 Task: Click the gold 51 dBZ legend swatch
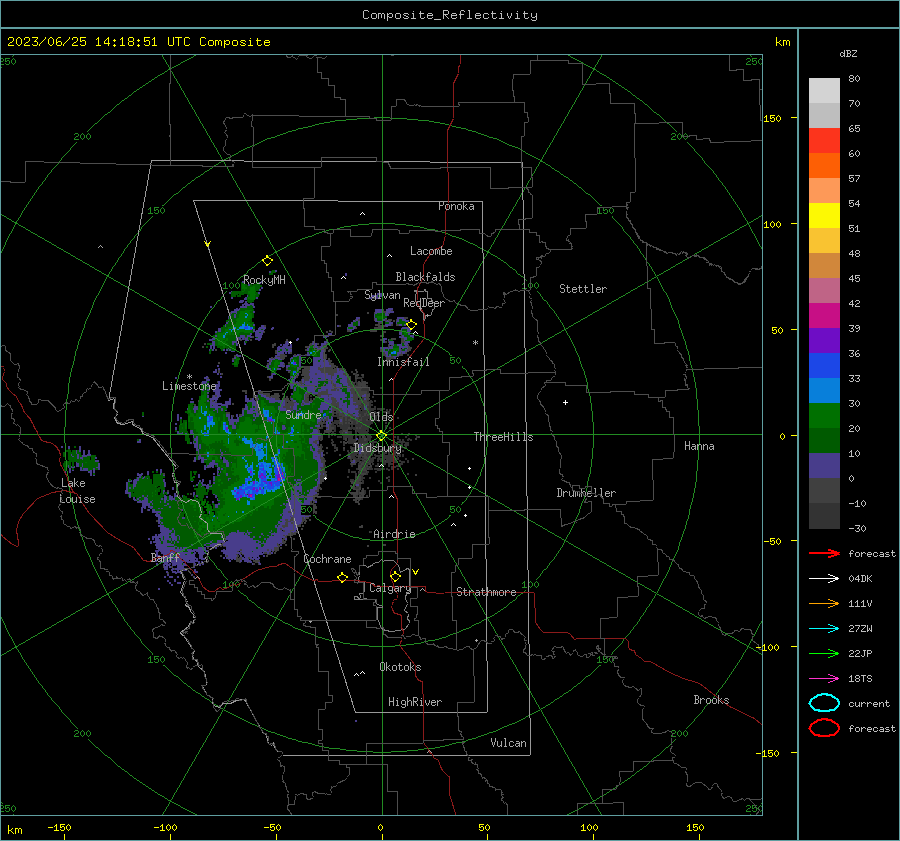click(824, 241)
